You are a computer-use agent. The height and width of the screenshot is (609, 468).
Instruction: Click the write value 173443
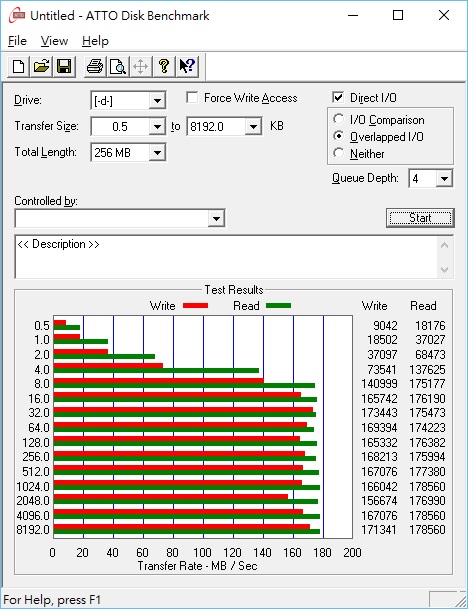coord(379,412)
